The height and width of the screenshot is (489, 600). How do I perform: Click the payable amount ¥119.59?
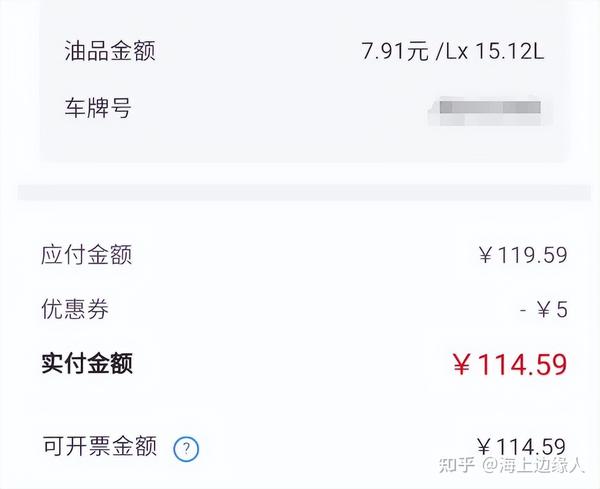523,255
